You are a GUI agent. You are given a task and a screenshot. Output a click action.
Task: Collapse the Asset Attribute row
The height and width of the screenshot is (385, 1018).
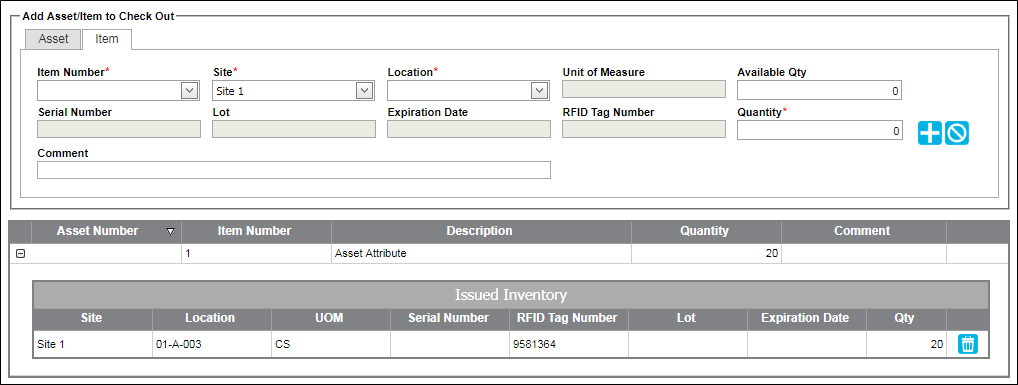point(20,254)
